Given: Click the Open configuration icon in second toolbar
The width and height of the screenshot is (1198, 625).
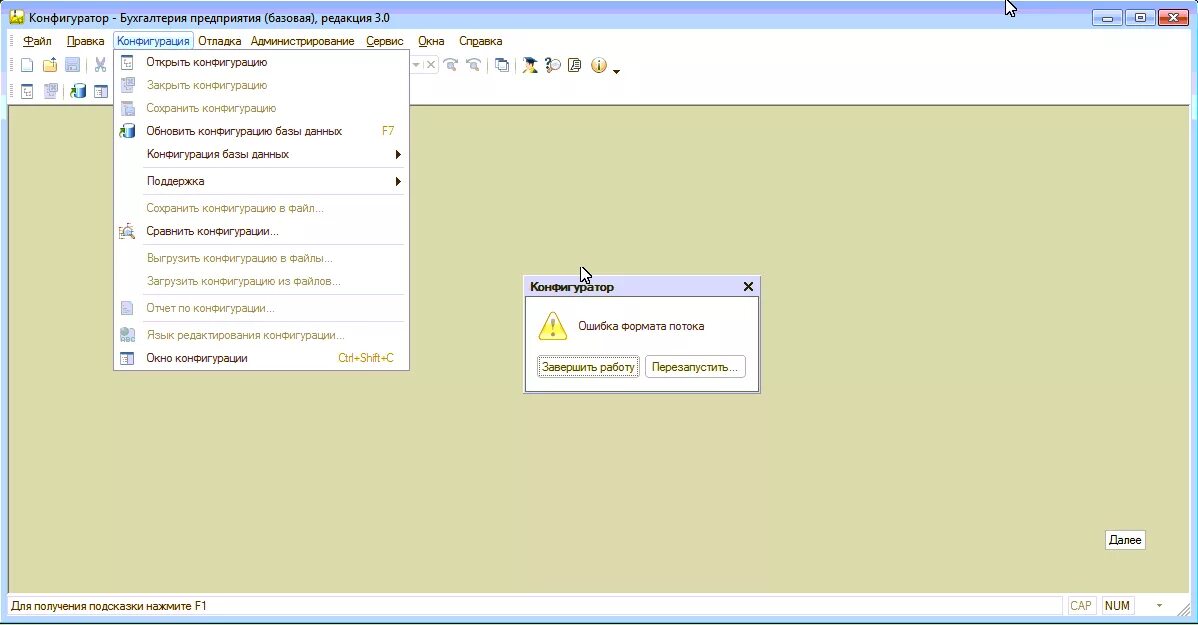Looking at the screenshot, I should [x=27, y=92].
